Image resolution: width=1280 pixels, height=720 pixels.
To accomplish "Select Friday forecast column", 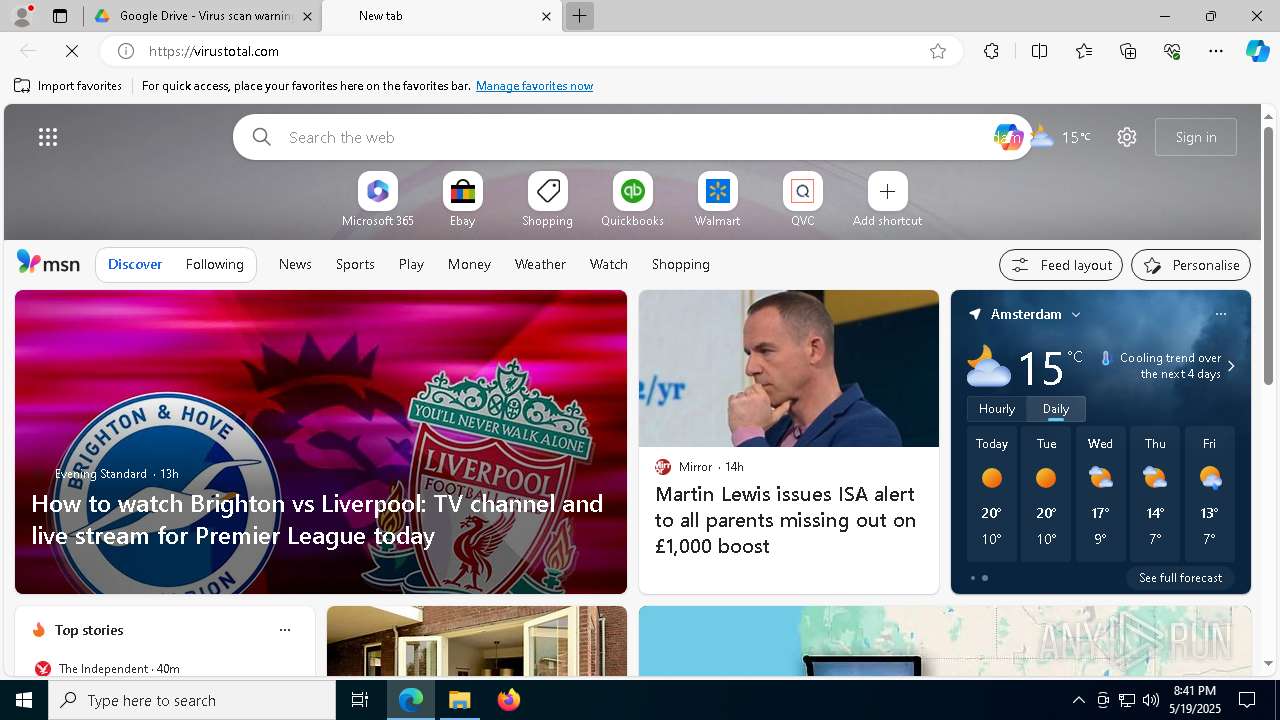I will (x=1210, y=494).
